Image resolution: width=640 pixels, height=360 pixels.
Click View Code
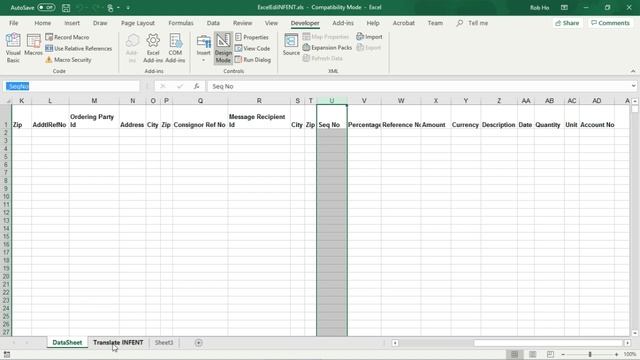pyautogui.click(x=252, y=48)
